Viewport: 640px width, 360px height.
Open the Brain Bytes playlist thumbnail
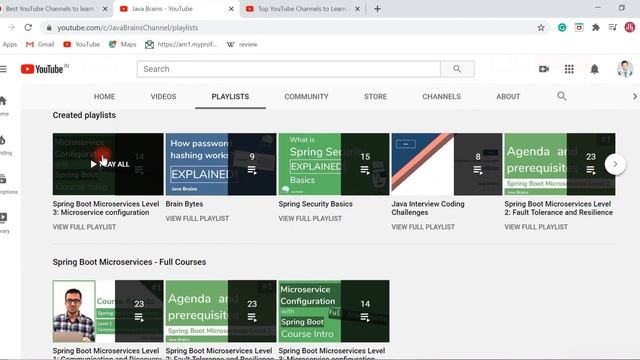[221, 164]
